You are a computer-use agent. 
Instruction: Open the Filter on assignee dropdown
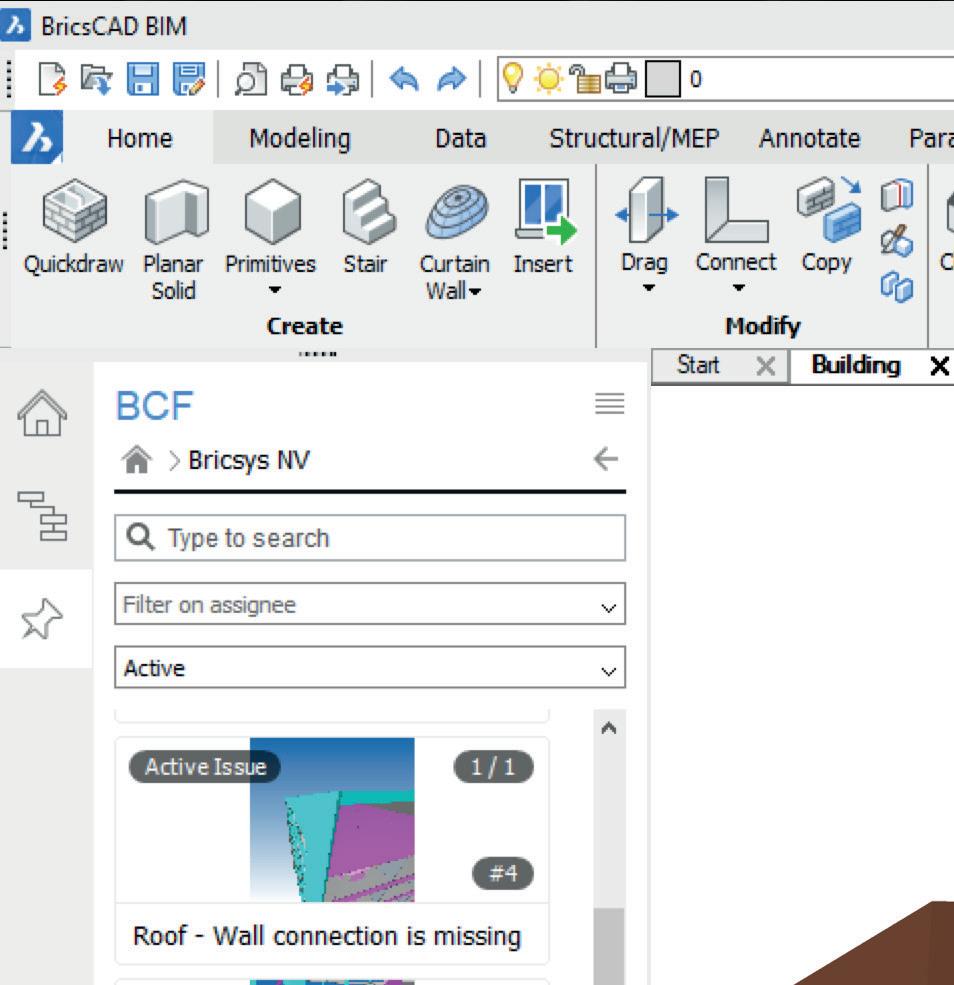point(370,604)
